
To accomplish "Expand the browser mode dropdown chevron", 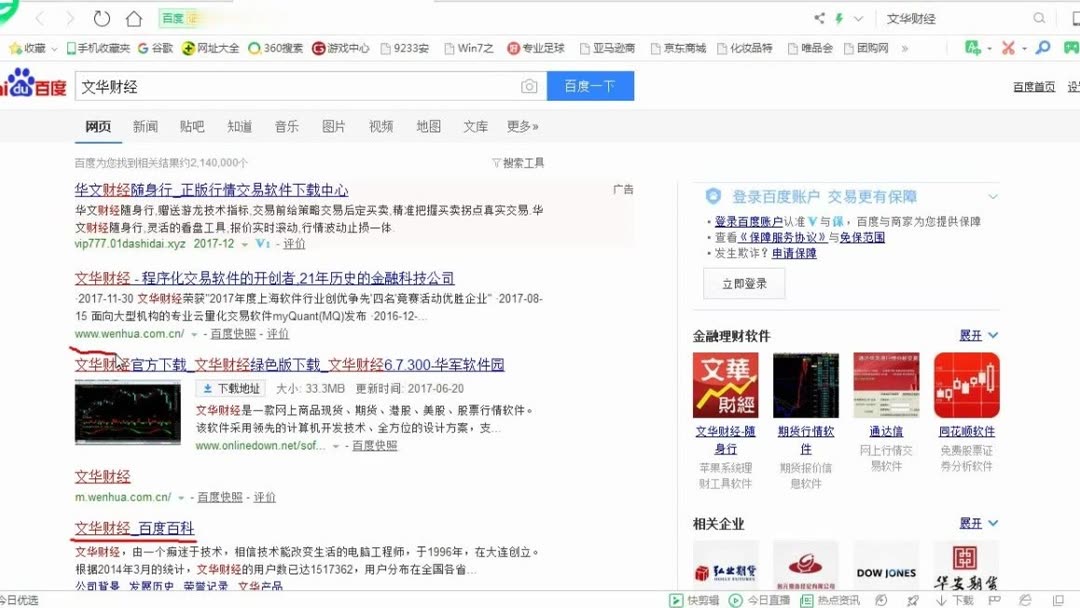I will (858, 17).
